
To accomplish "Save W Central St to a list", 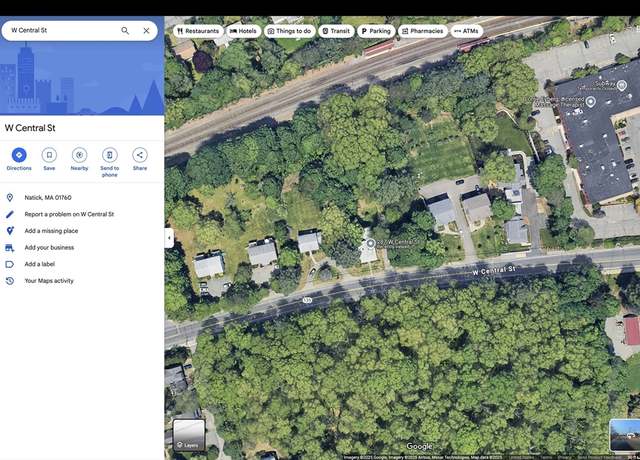I will (x=49, y=159).
